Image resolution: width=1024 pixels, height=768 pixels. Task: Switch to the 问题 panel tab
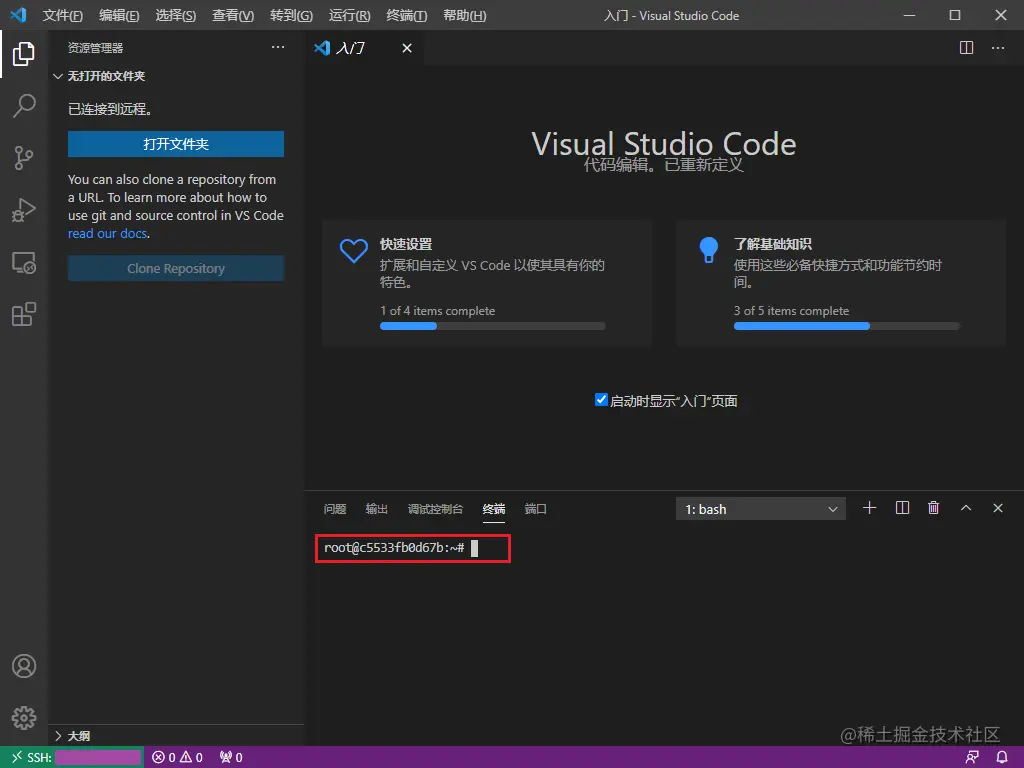[x=335, y=509]
